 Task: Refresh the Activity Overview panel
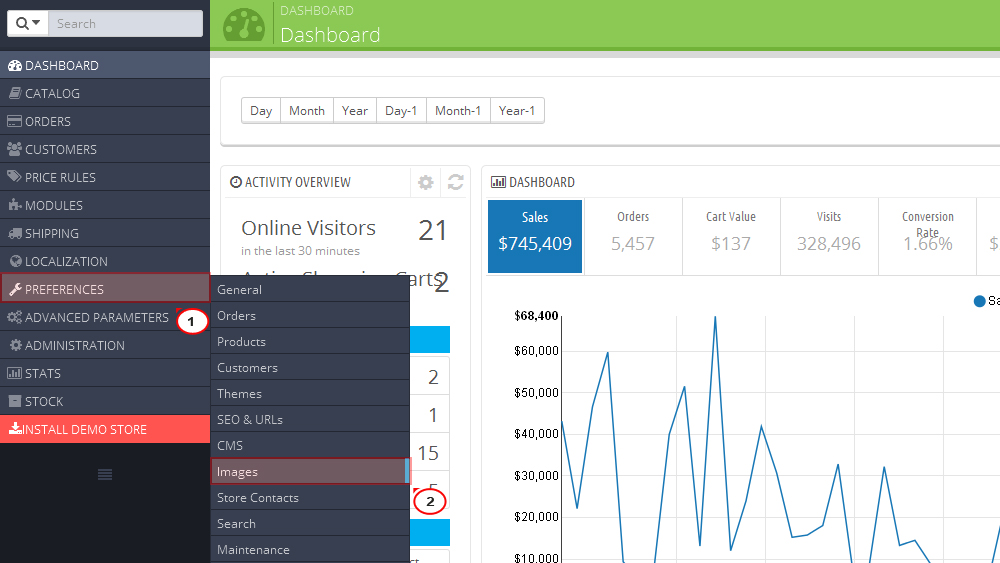[x=455, y=182]
